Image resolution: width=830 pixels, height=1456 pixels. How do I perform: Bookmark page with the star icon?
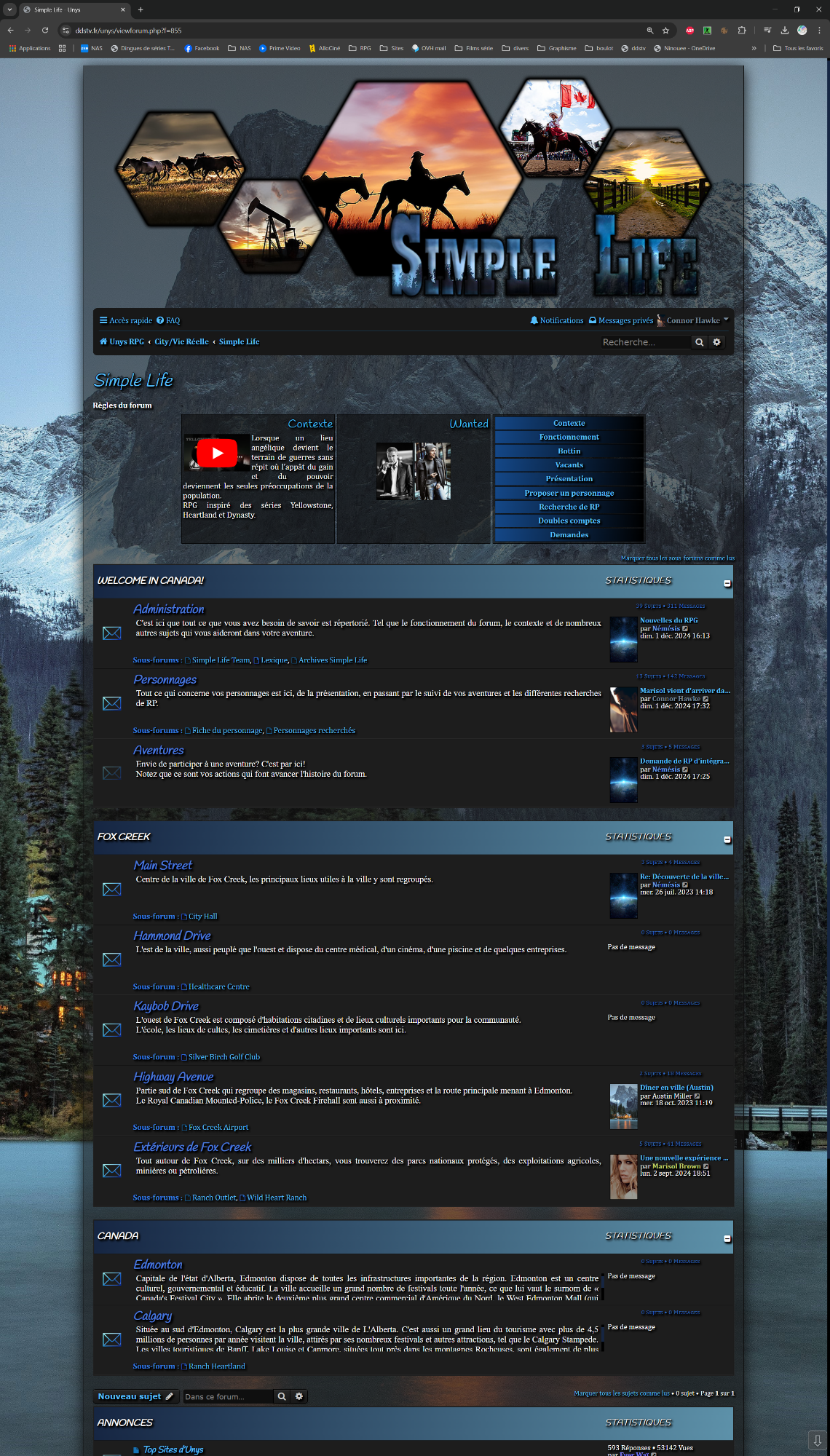pos(665,31)
